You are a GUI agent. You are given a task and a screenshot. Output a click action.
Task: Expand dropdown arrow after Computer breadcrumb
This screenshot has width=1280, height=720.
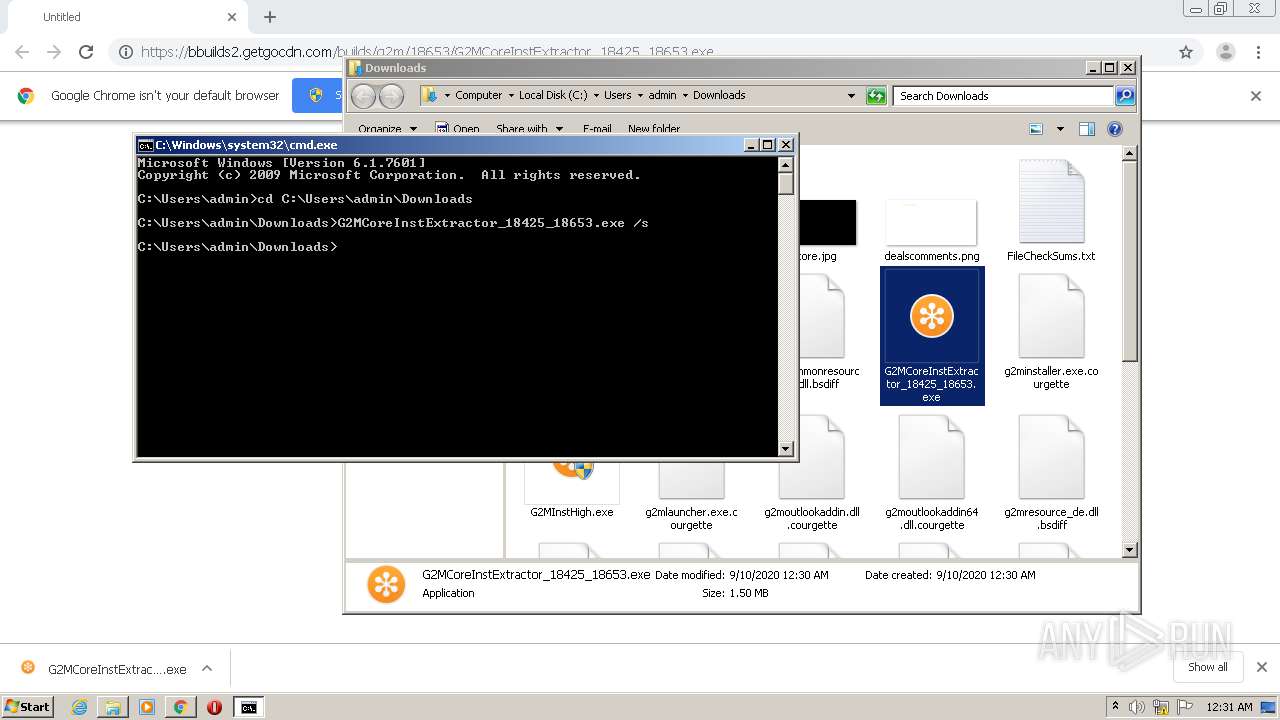tap(510, 96)
